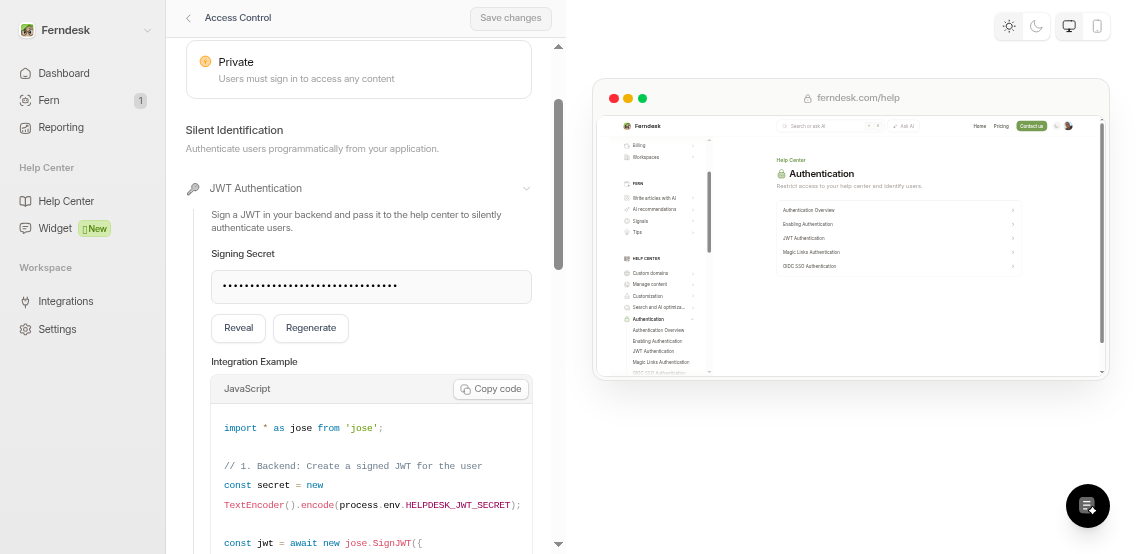This screenshot has height=554, width=1136.
Task: Expand Customization in preview sidebar
Action: point(693,296)
